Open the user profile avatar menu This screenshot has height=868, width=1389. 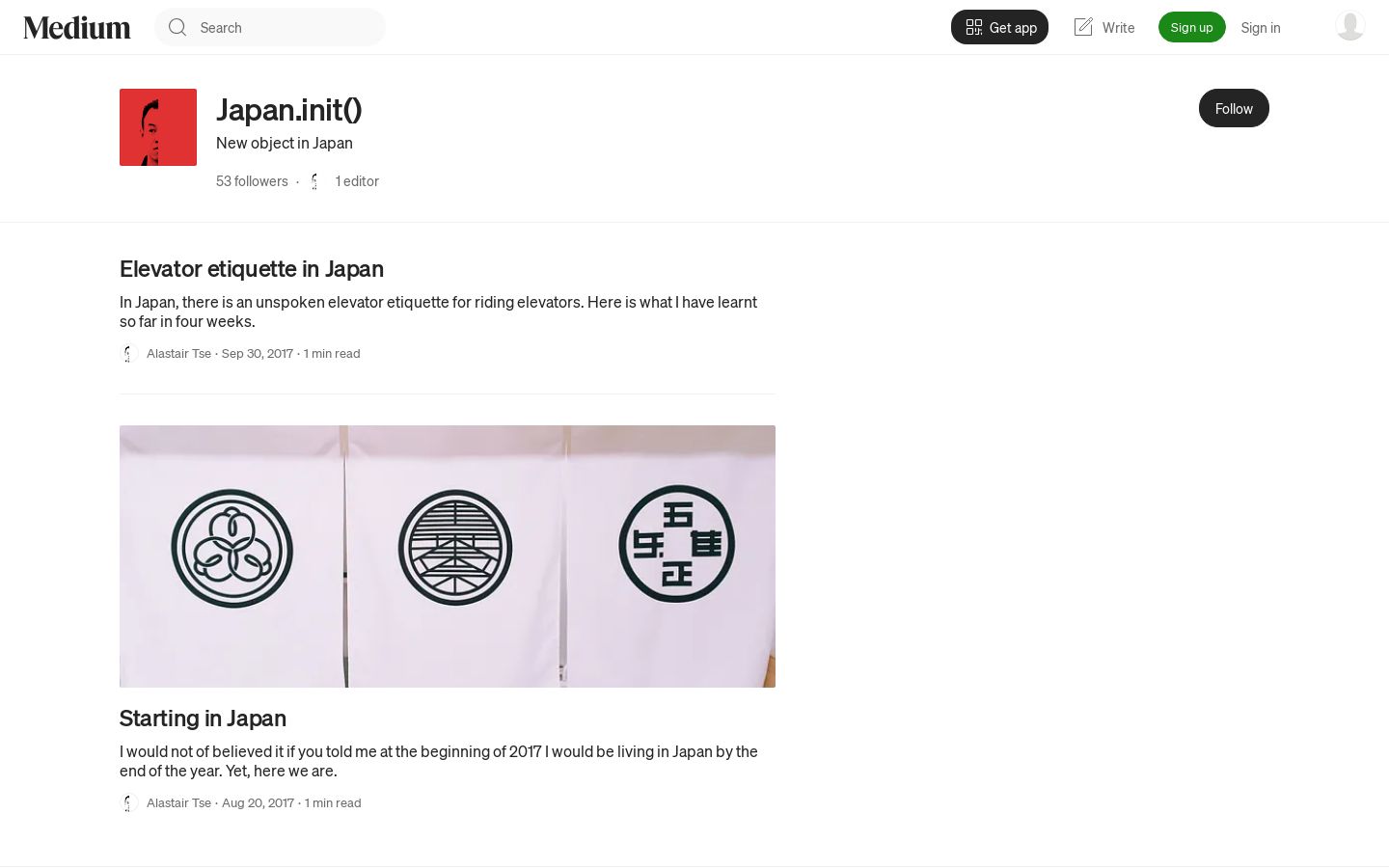pos(1349,26)
